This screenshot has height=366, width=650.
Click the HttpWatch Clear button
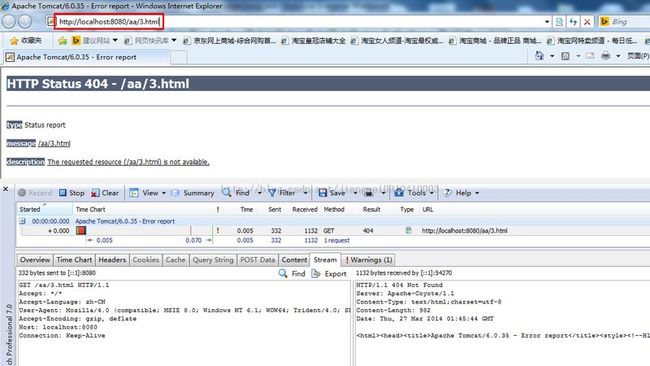[105, 193]
